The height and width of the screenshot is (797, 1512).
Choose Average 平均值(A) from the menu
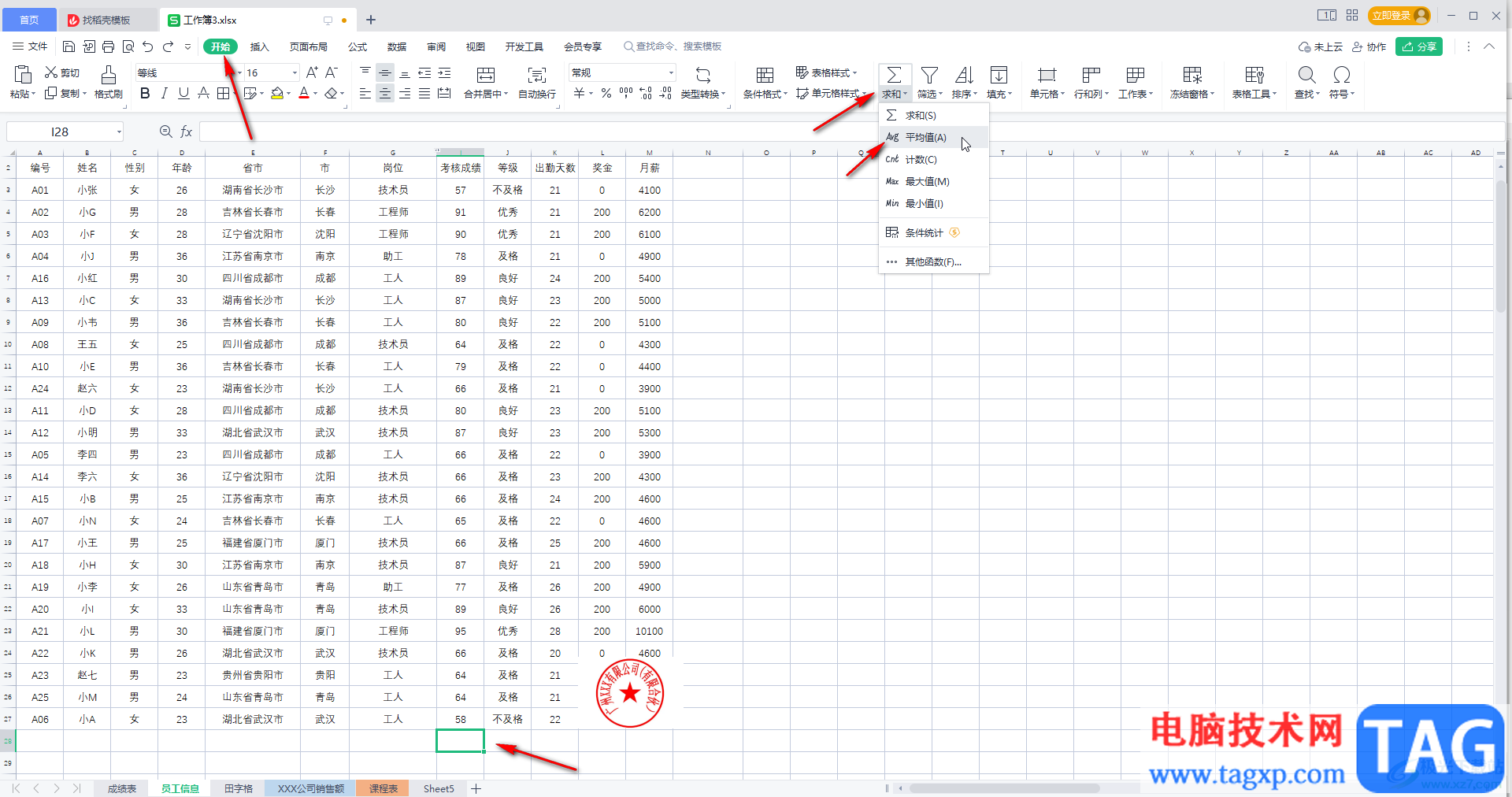[934, 137]
